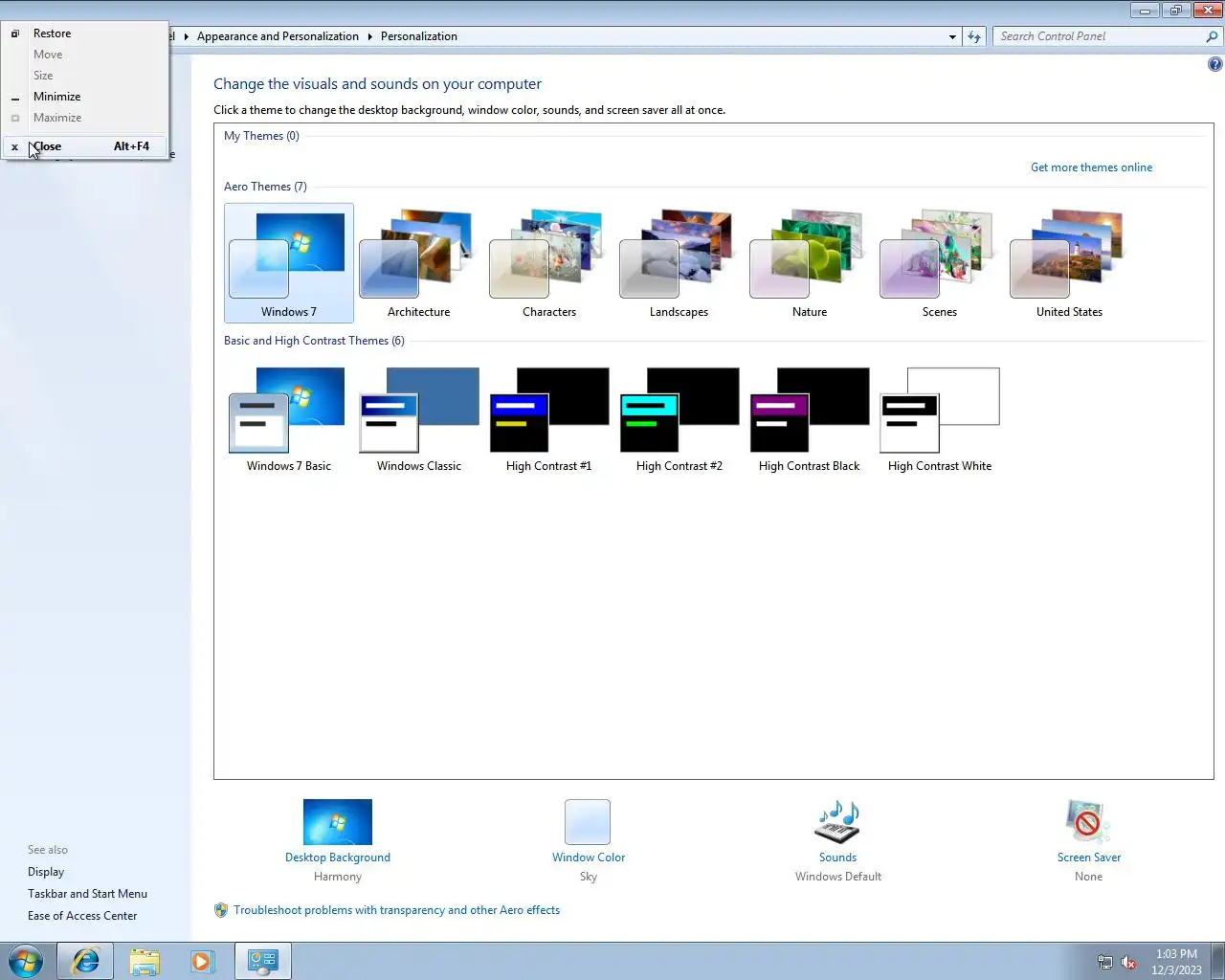Open the Help question mark icon
This screenshot has height=980, width=1225.
1214,64
